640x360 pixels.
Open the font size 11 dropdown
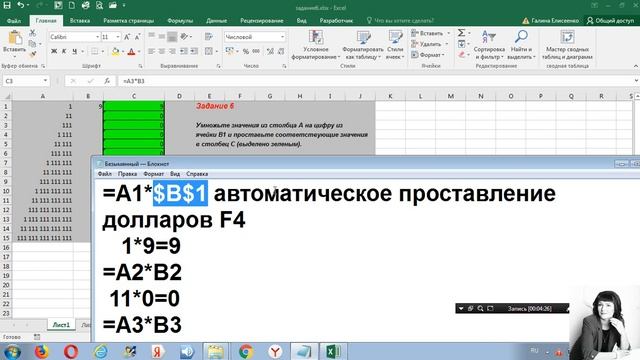point(118,37)
